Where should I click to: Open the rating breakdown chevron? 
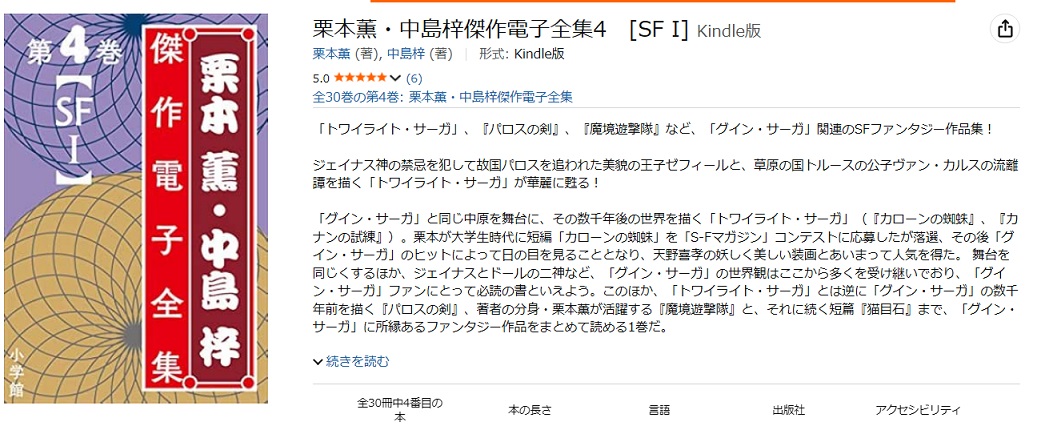(x=396, y=78)
